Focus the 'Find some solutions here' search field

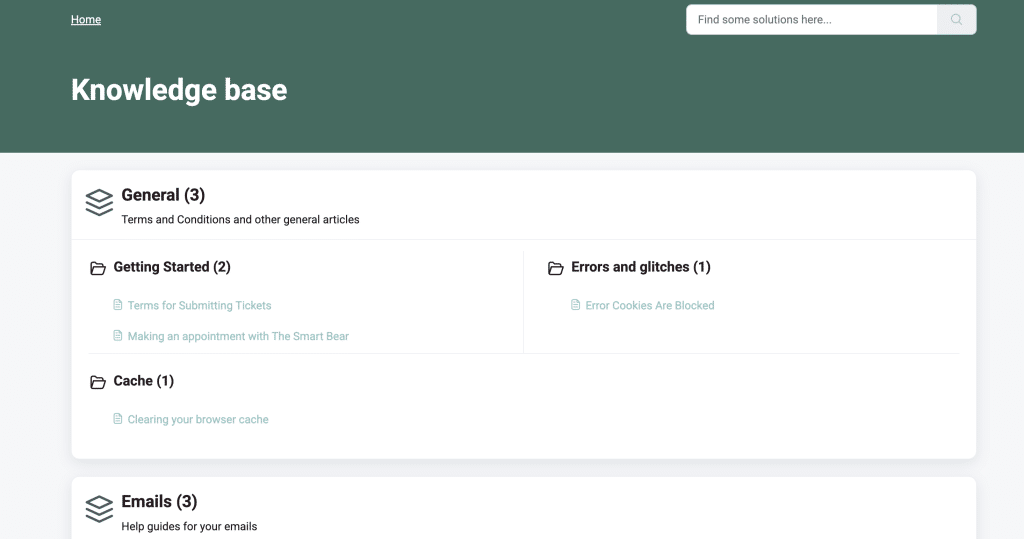pos(811,20)
